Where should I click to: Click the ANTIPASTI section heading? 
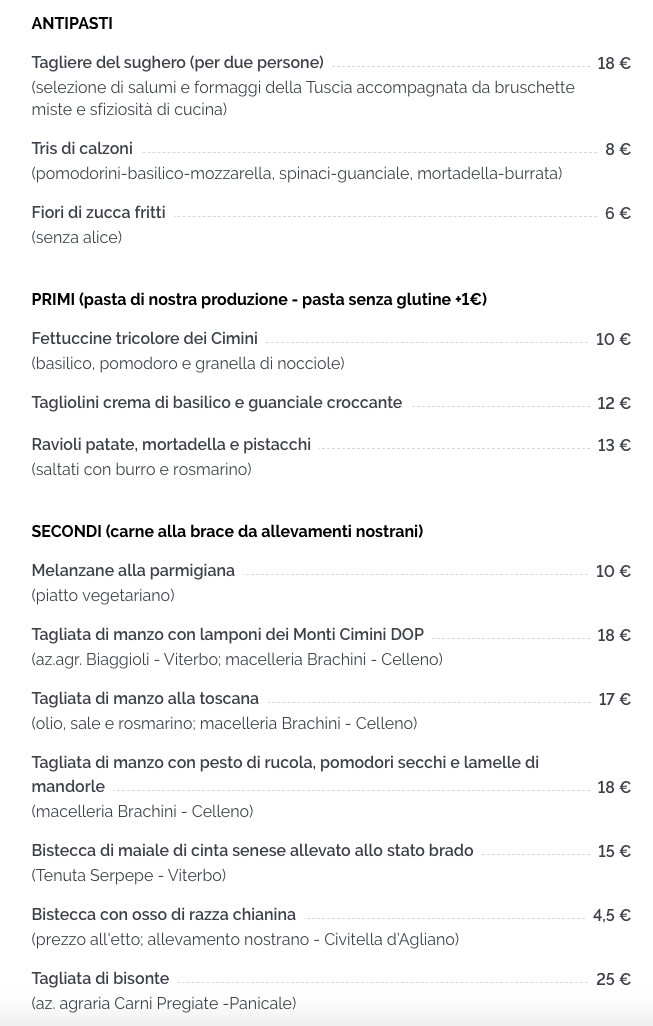click(72, 24)
